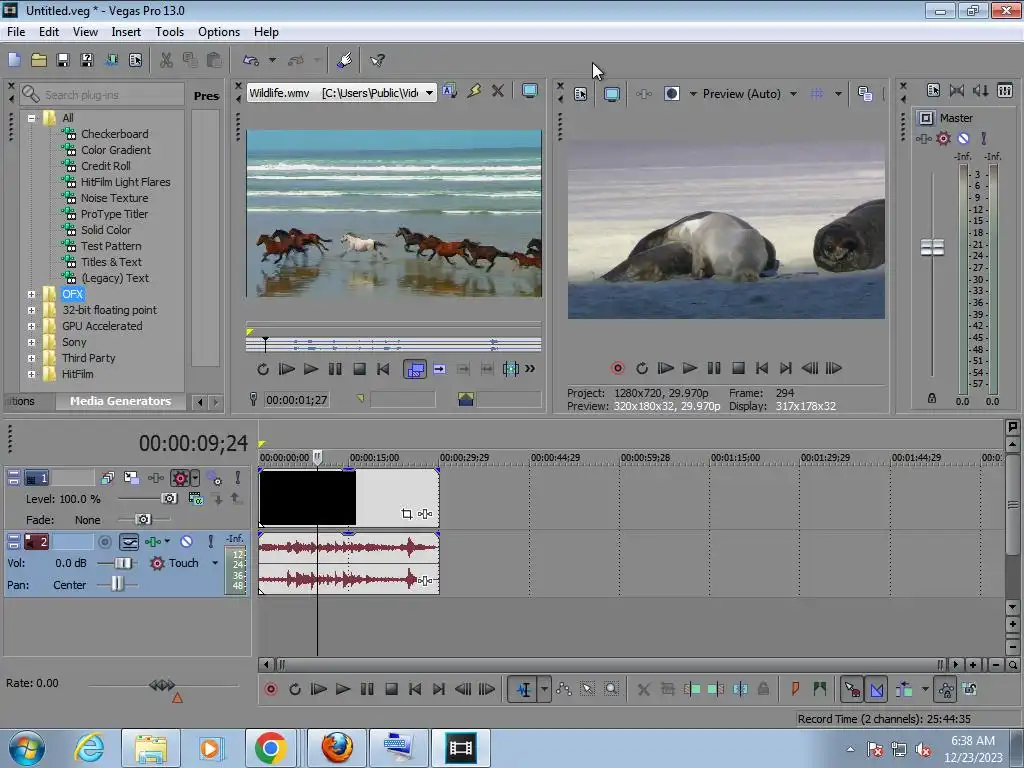Toggle Mute on audio track 2
Screen dimensions: 1024x768
(186, 541)
